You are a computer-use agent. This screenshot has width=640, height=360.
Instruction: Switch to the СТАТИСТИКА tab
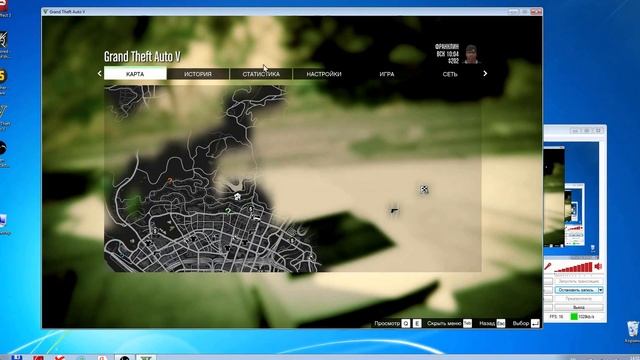(x=261, y=74)
